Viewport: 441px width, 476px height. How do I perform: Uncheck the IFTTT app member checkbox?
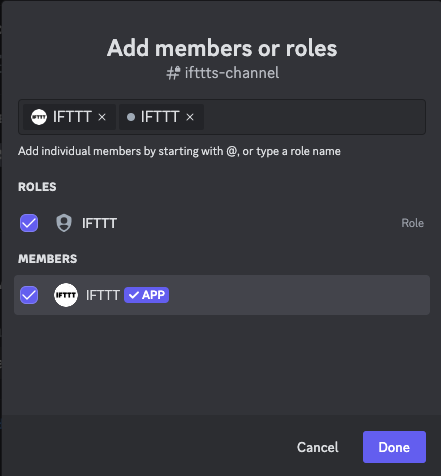point(29,295)
